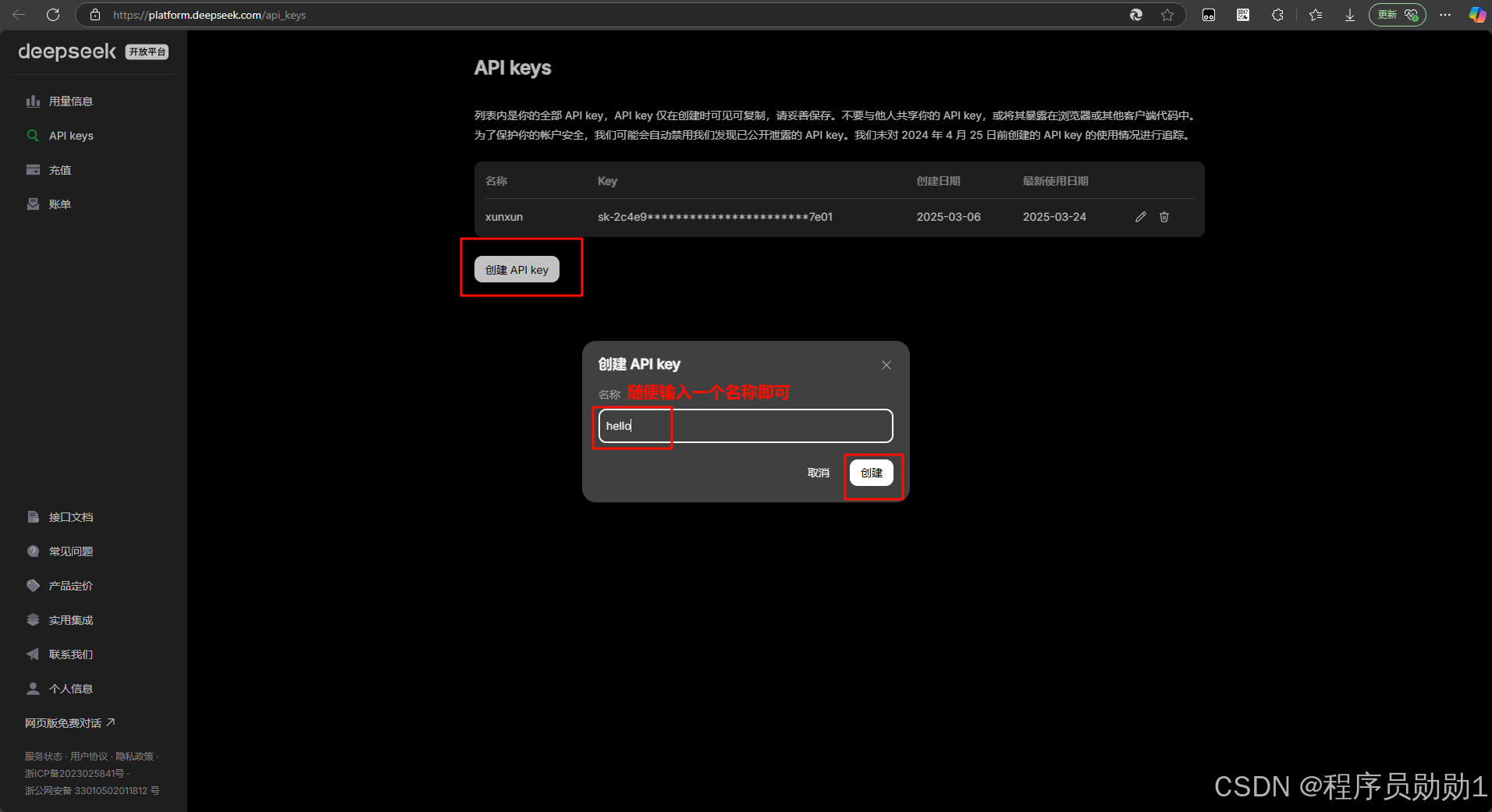Open the favorites list icon
The width and height of the screenshot is (1492, 812).
[1316, 15]
